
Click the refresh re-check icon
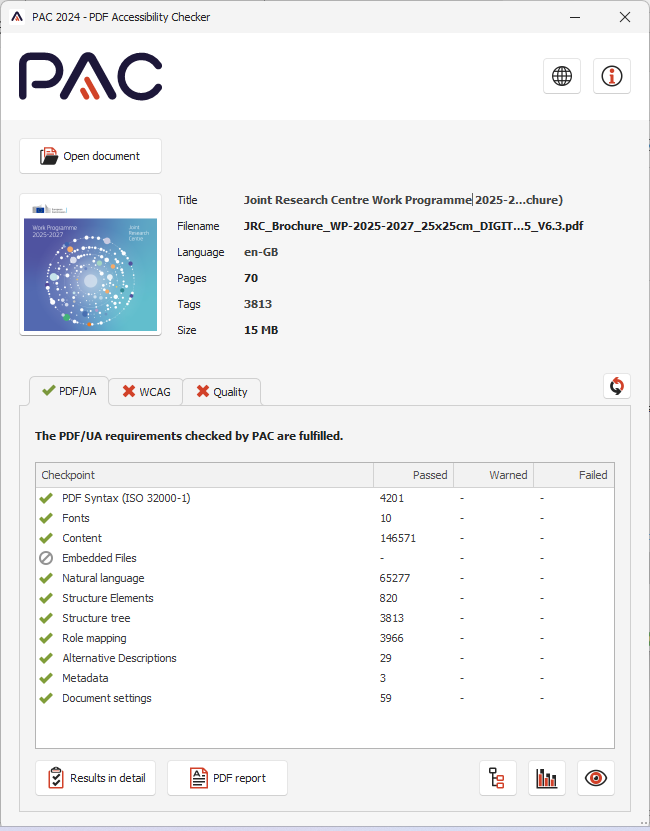(617, 386)
